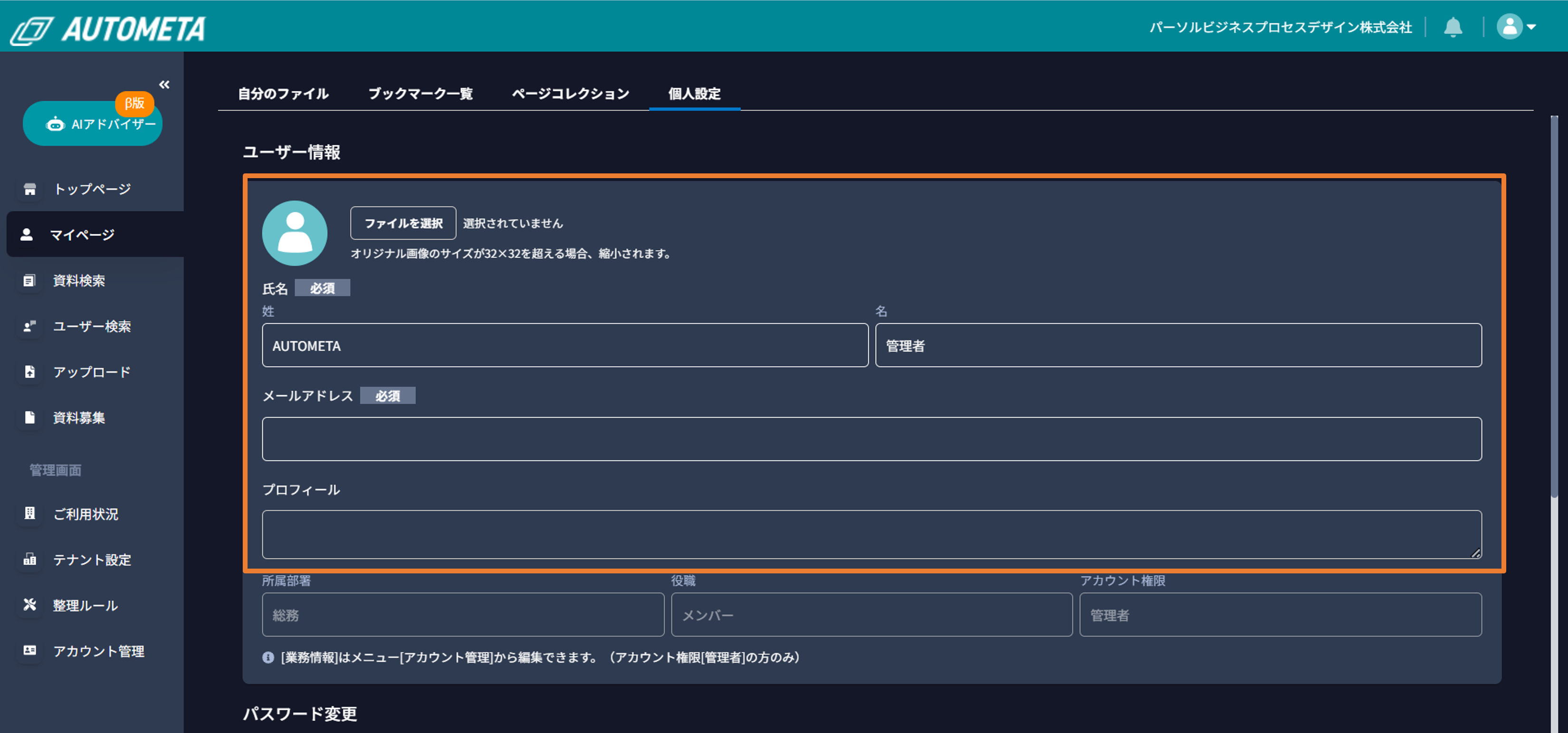Image resolution: width=1568 pixels, height=733 pixels.
Task: Click the トップページ store icon
Action: [x=30, y=190]
